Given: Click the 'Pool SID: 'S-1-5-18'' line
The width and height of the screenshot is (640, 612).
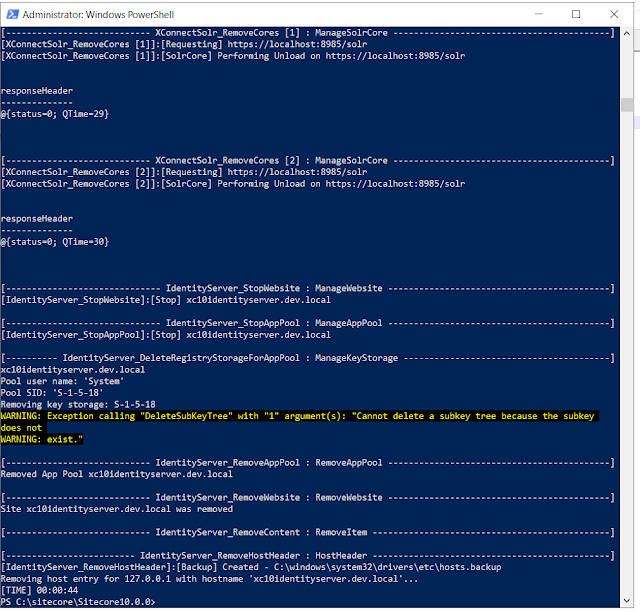Looking at the screenshot, I should coord(52,393).
